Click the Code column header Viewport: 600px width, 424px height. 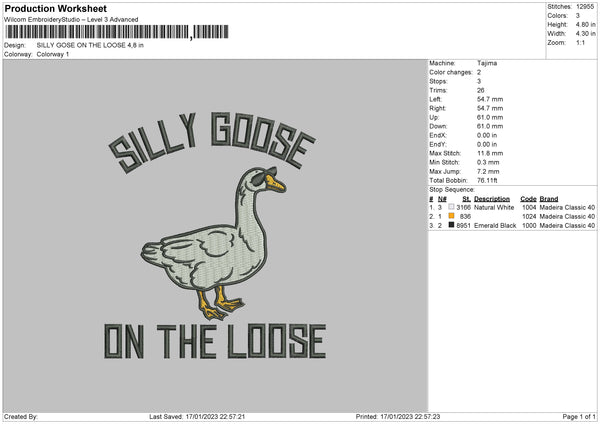528,198
